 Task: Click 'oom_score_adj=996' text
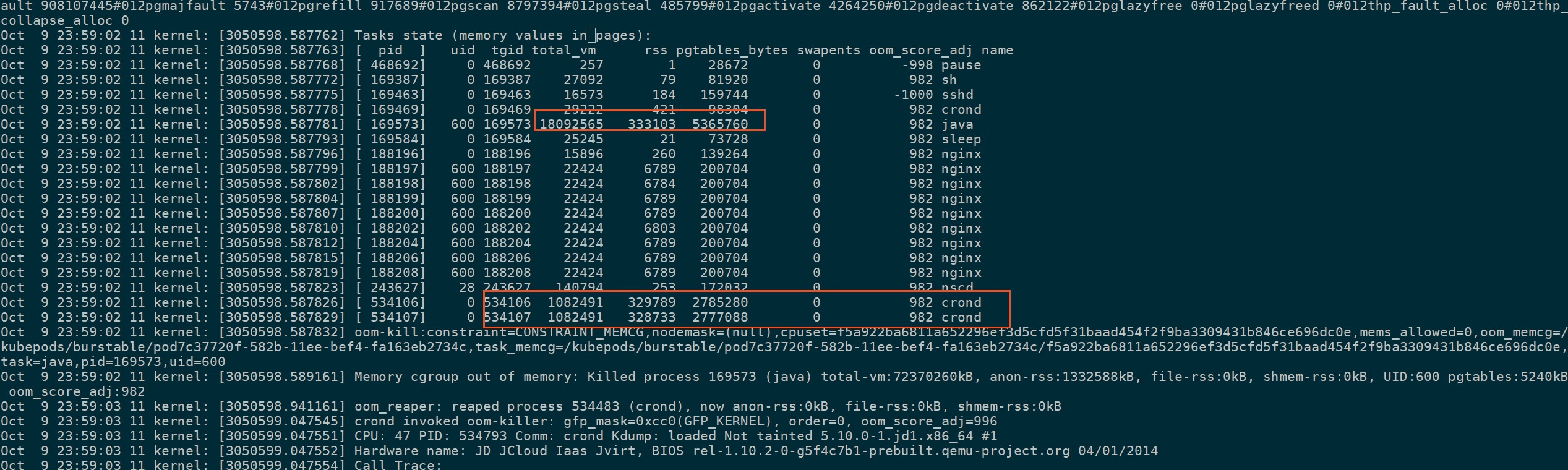(x=929, y=421)
